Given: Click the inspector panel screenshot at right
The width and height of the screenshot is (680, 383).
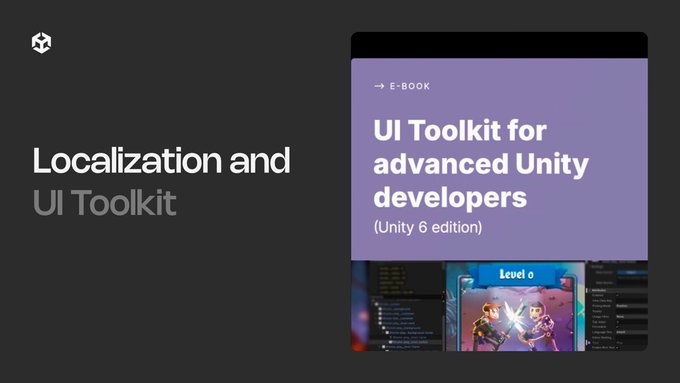Looking at the screenshot, I should (x=617, y=306).
